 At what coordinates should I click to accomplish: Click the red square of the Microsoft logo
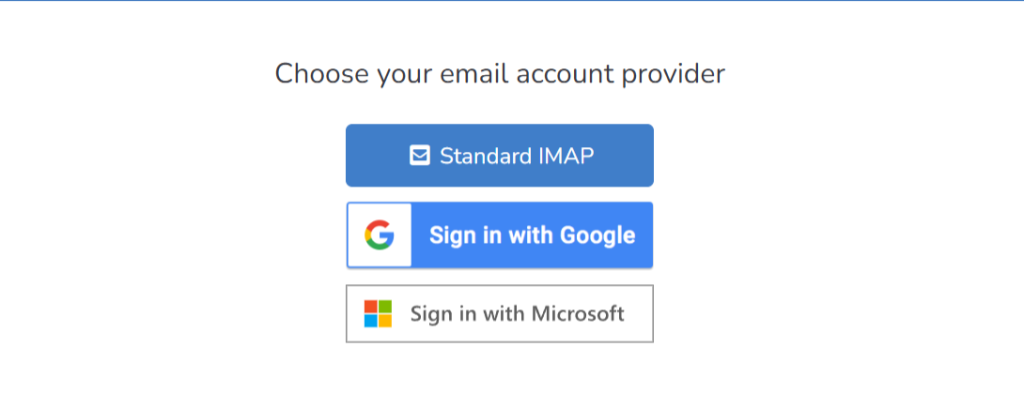coord(371,307)
